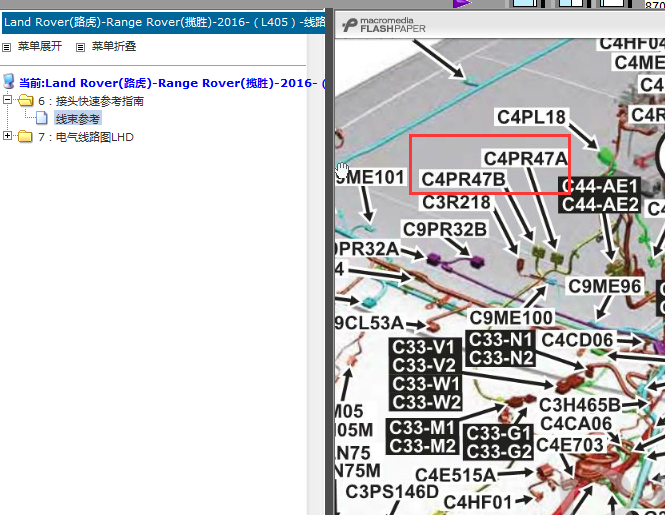Click the C33-V2 label
The image size is (665, 515).
(x=425, y=365)
